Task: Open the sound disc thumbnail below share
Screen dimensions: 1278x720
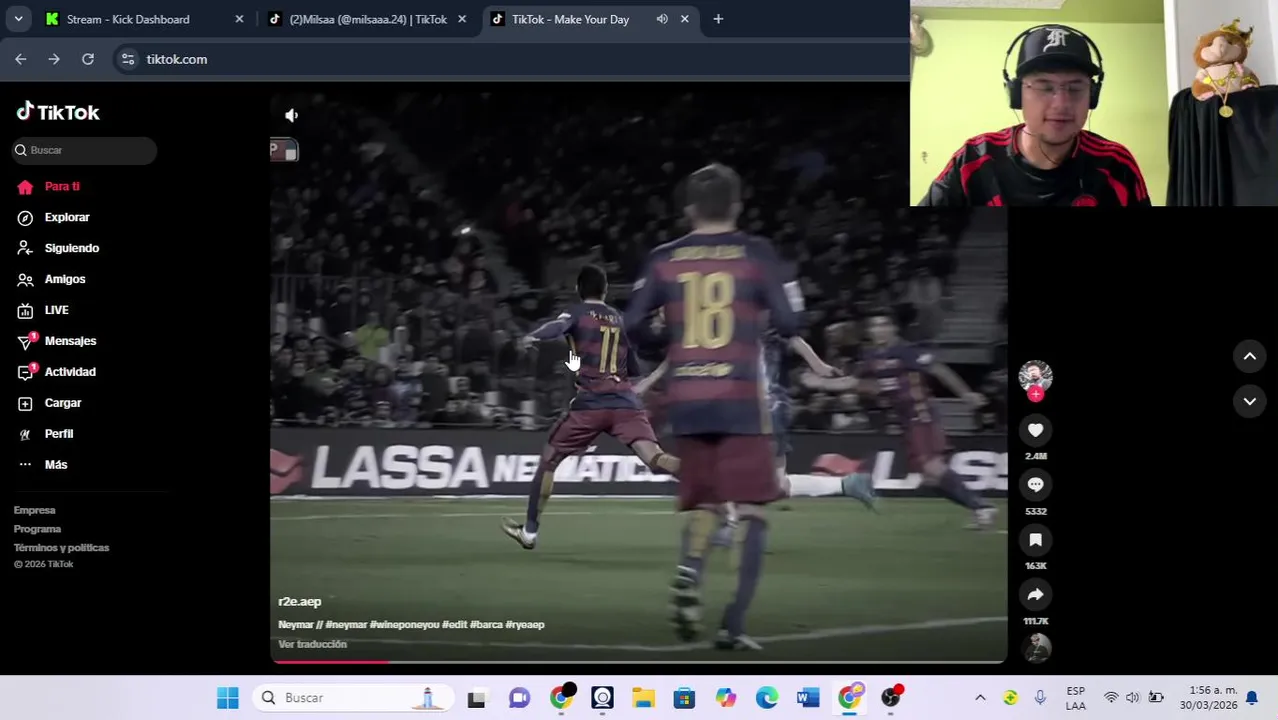Action: (x=1037, y=648)
